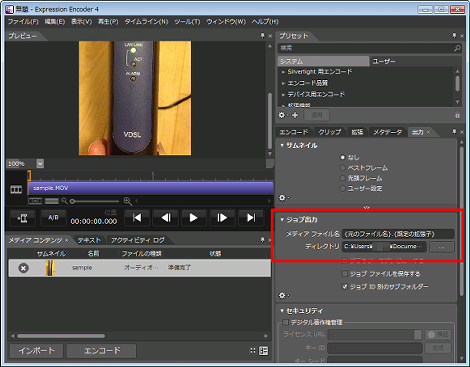The image size is (470, 367).
Task: Select the 先頭フレーム radio option
Action: point(342,178)
